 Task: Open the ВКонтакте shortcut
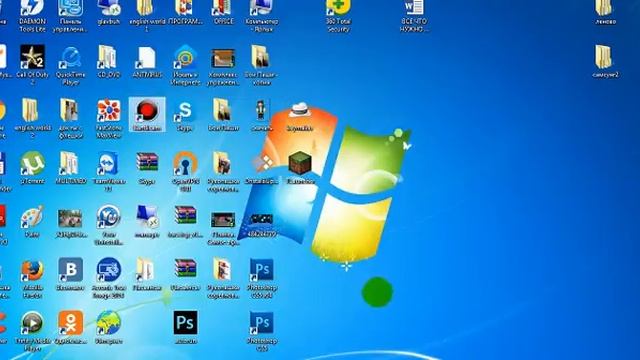(x=70, y=274)
